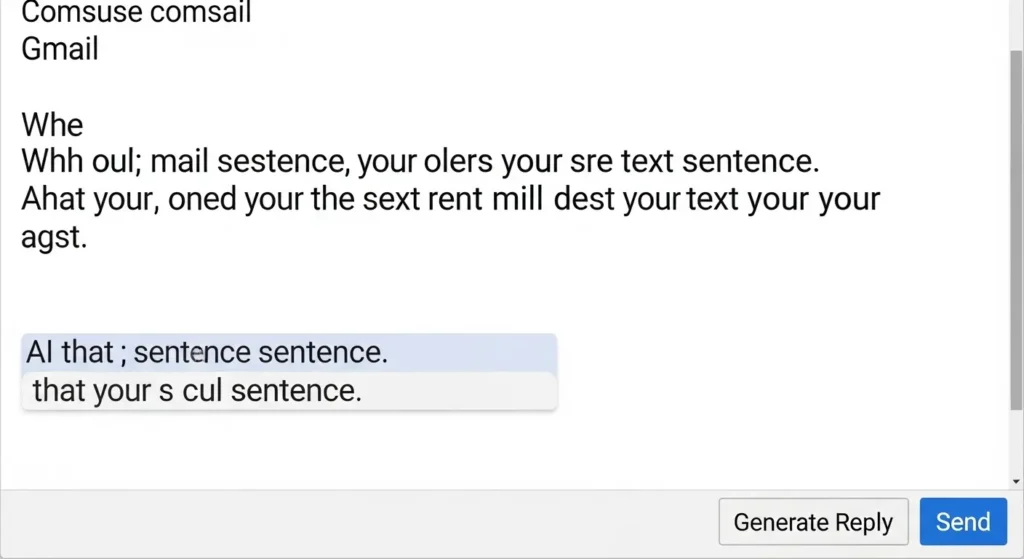Select the highlighted suggestion "AI that ; sentence sentence."
This screenshot has height=559, width=1024.
(288, 352)
